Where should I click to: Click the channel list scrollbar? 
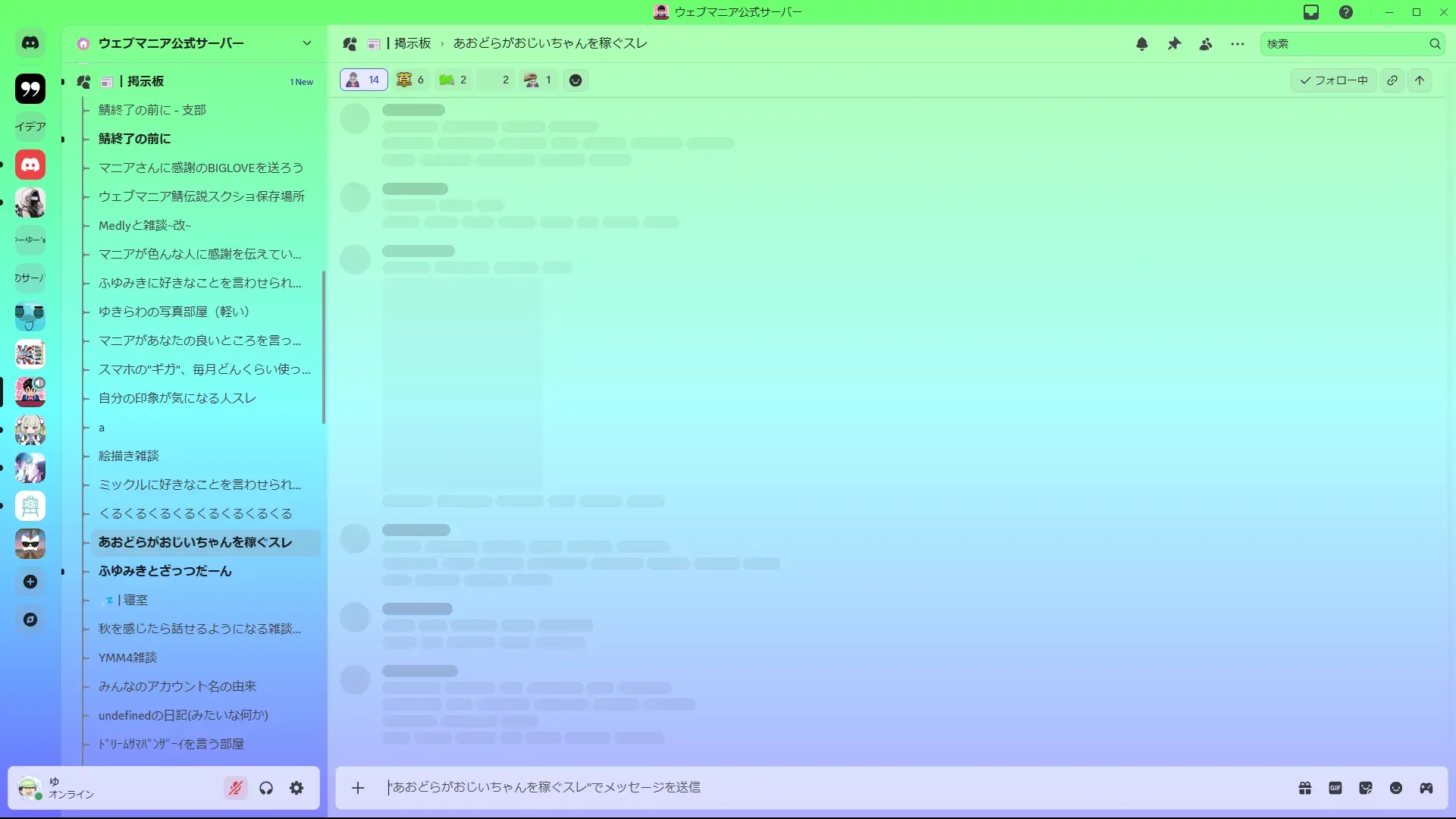point(324,347)
